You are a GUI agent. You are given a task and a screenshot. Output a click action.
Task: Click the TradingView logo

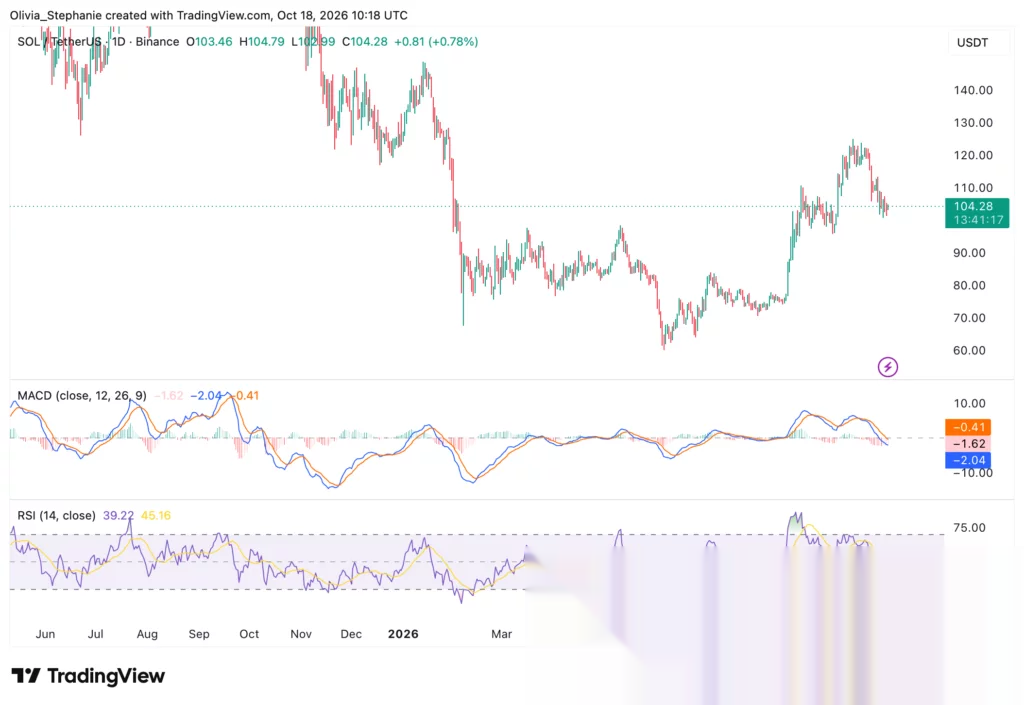88,676
